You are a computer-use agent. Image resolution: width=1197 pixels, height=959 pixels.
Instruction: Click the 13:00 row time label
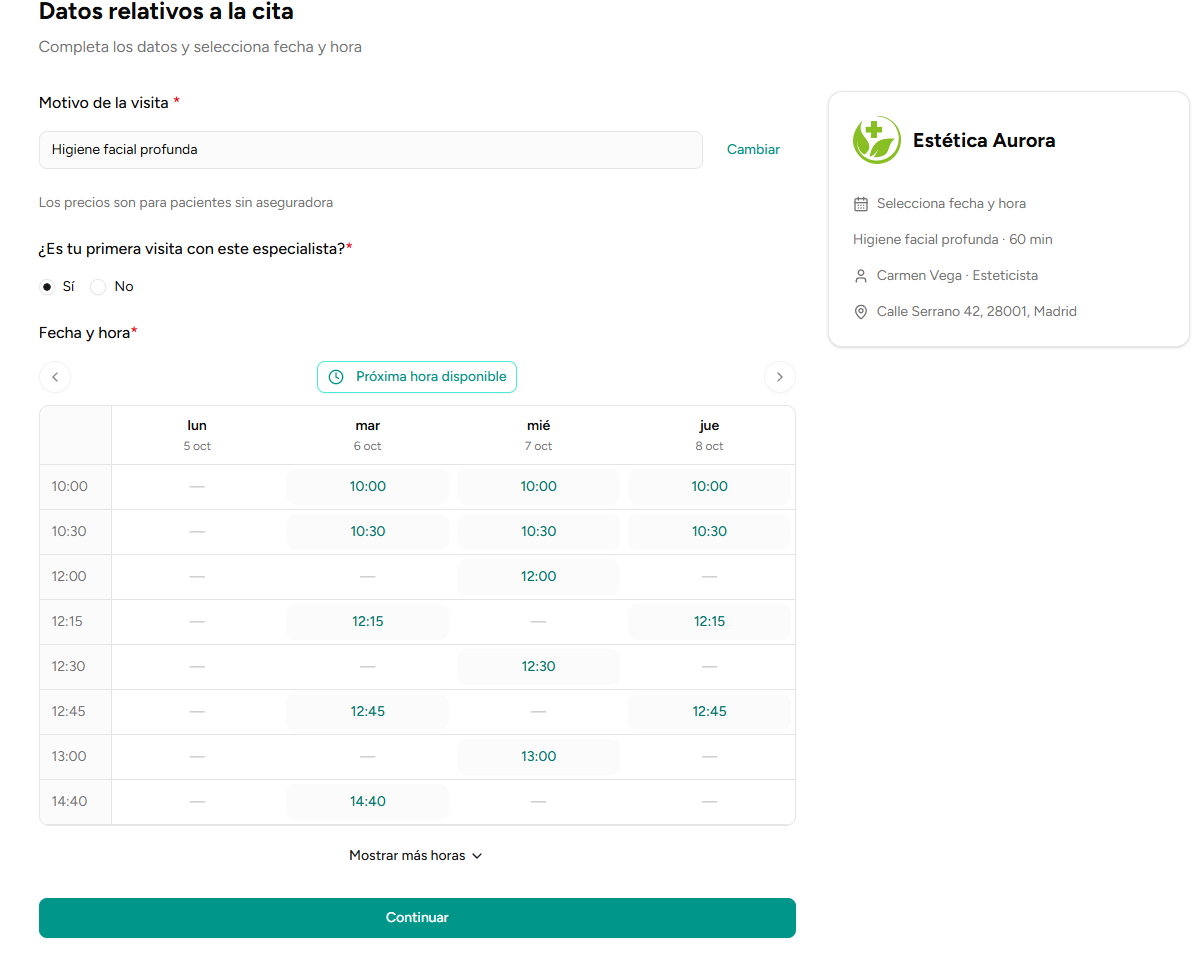[69, 757]
